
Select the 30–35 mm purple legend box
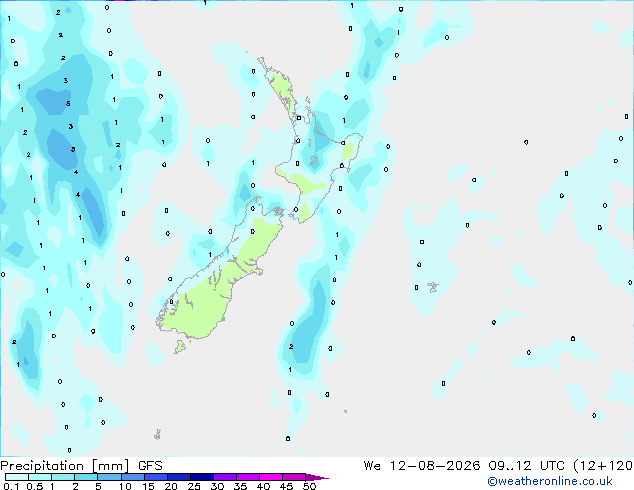coord(224,477)
